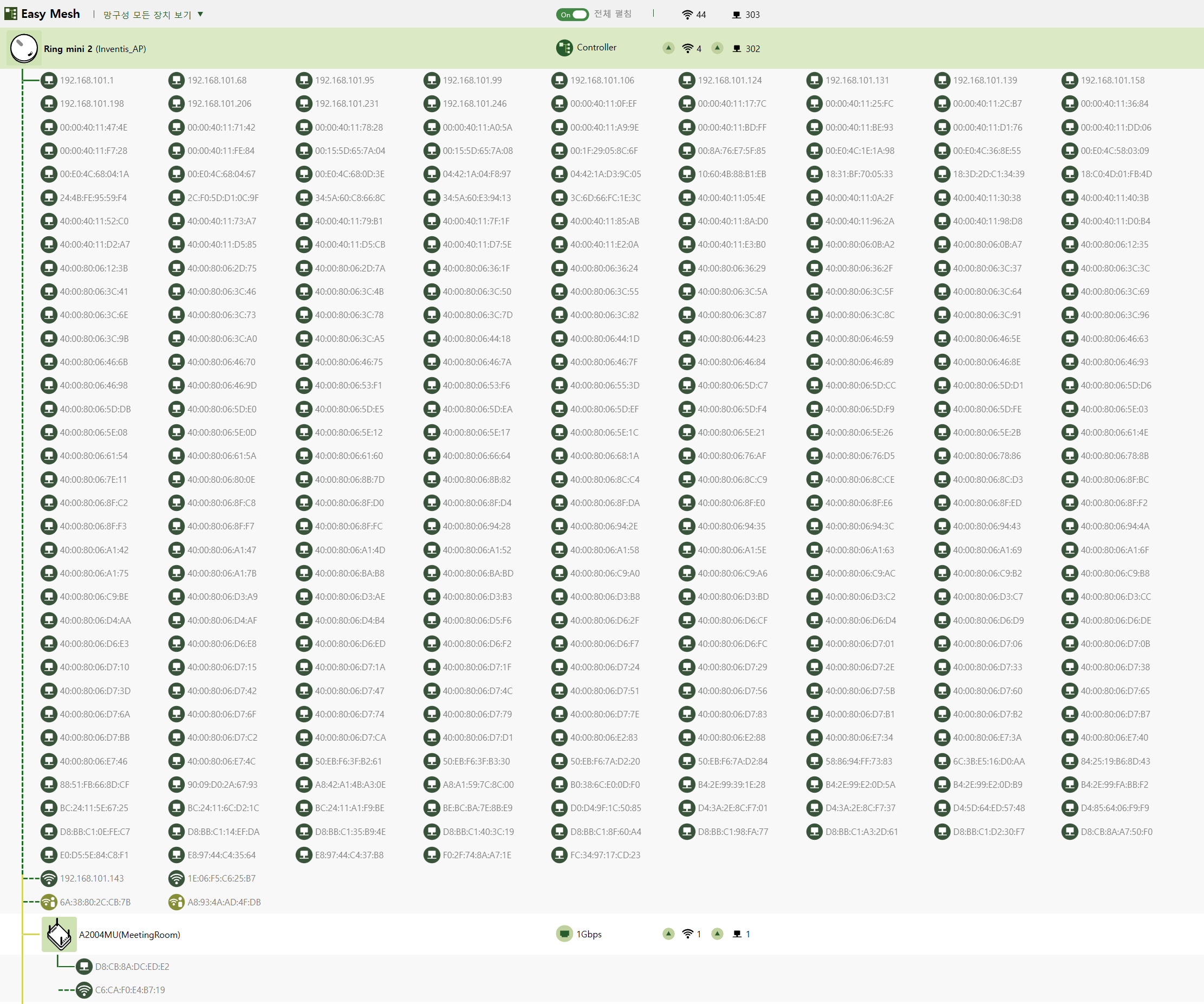This screenshot has width=1204, height=1004.
Task: Collapse A2004MU wired clients arrow
Action: coord(717,934)
